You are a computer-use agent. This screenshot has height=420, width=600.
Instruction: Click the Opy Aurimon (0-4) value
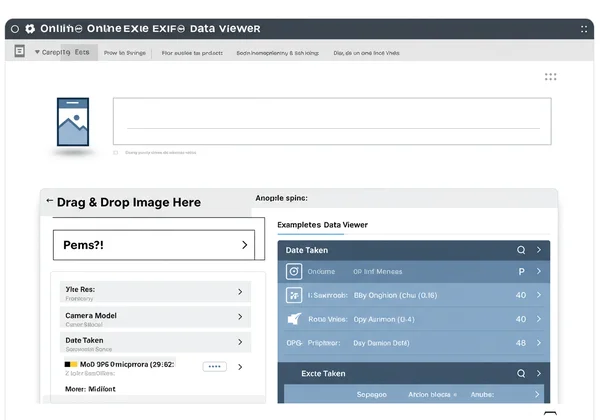384,319
